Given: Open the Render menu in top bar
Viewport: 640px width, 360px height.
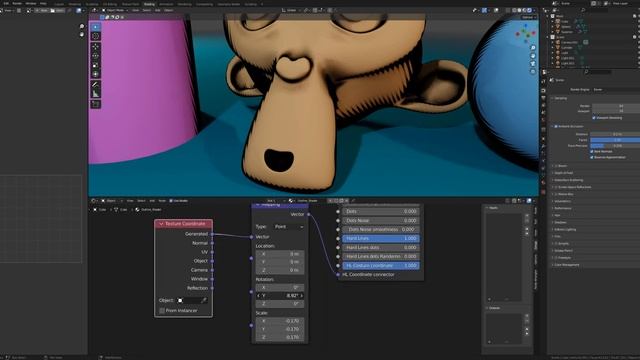Looking at the screenshot, I should 17,3.
